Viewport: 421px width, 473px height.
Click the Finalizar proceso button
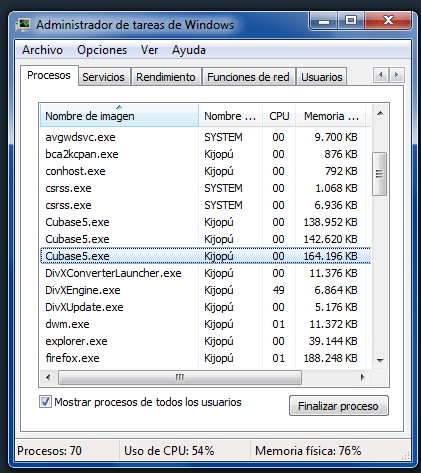(x=339, y=406)
